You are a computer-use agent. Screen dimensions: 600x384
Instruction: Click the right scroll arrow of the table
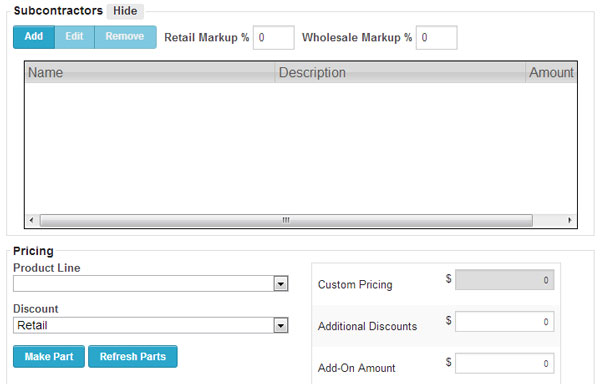point(570,220)
